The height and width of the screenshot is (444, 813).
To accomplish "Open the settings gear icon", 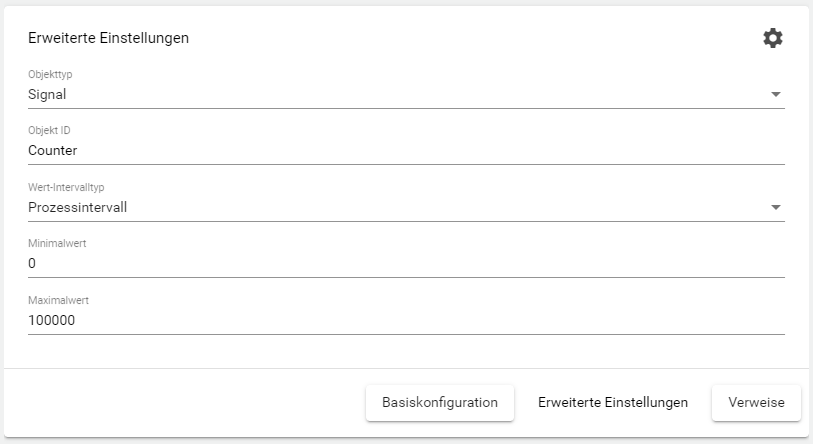I will 773,38.
